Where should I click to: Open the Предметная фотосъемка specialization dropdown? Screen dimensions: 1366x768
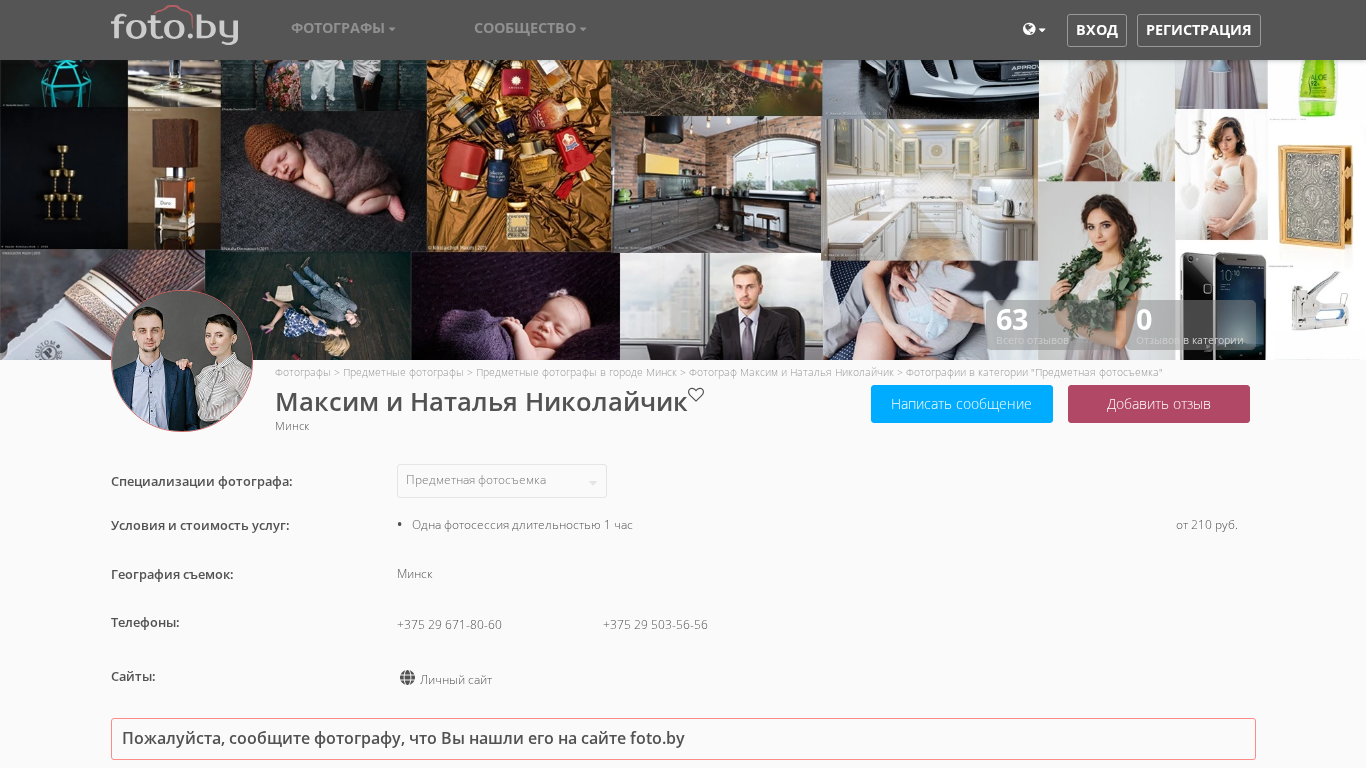click(501, 481)
